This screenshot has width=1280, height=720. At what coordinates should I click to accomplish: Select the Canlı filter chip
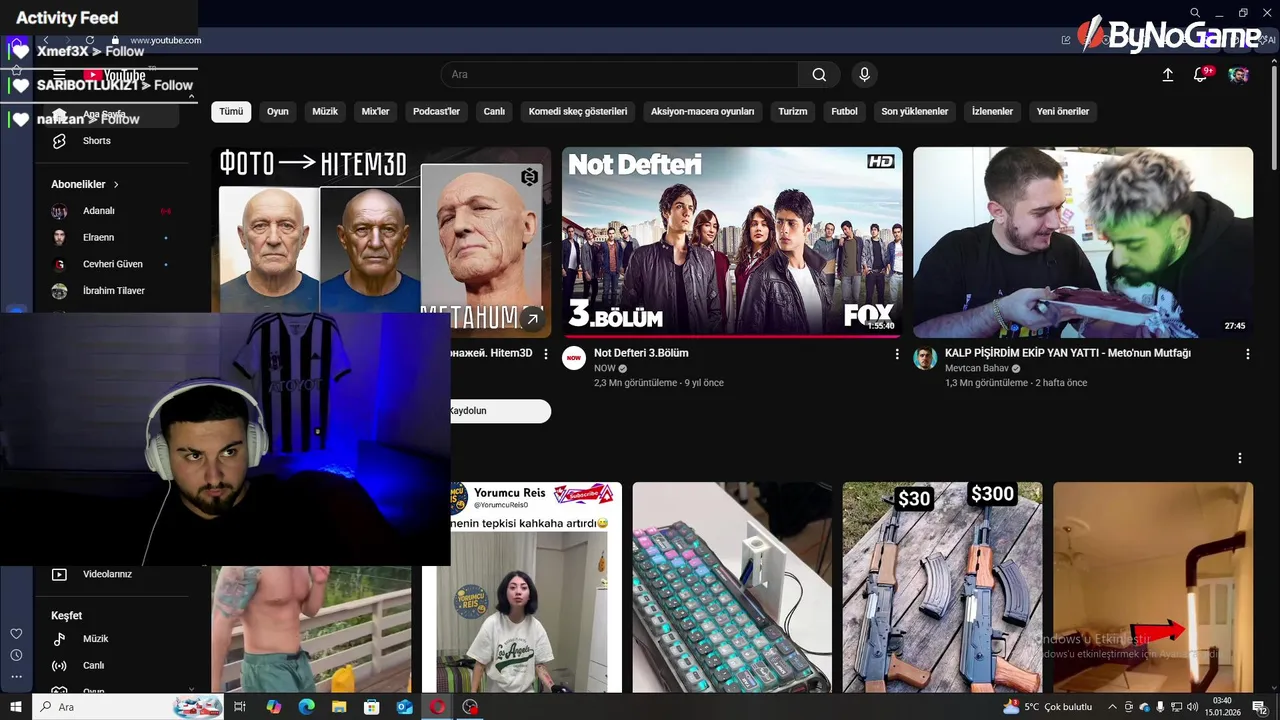point(494,112)
